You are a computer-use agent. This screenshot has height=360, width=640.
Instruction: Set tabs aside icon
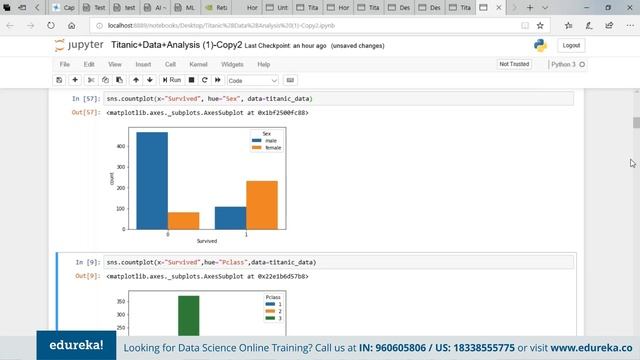(x=22, y=8)
